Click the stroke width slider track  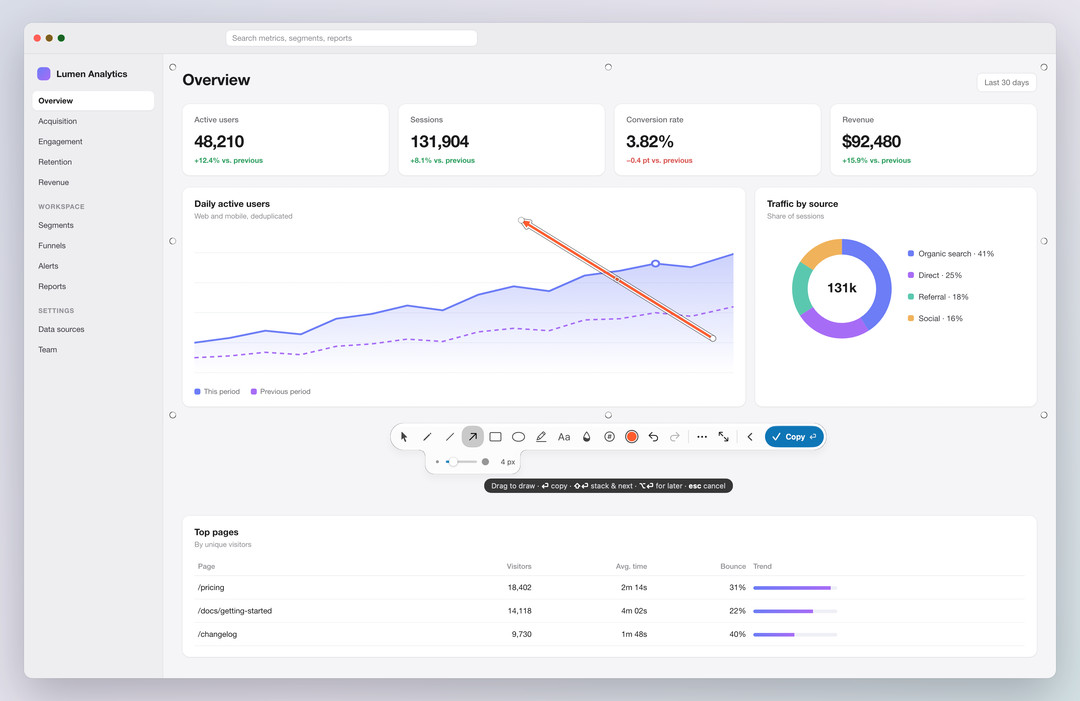pyautogui.click(x=461, y=462)
